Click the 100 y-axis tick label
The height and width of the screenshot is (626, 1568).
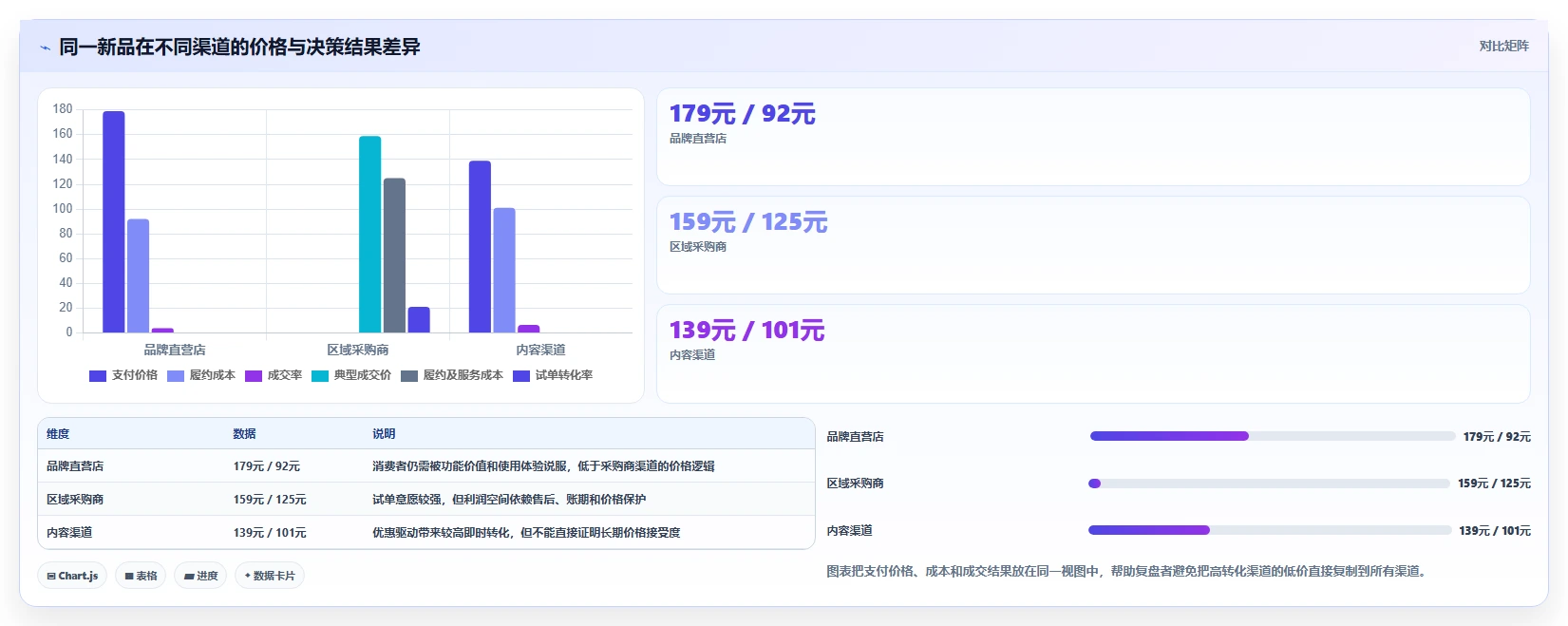click(63, 208)
